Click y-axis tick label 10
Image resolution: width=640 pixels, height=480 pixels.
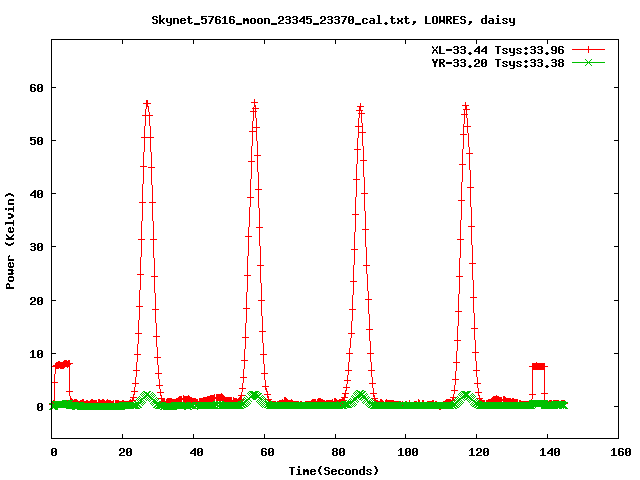tap(37, 354)
